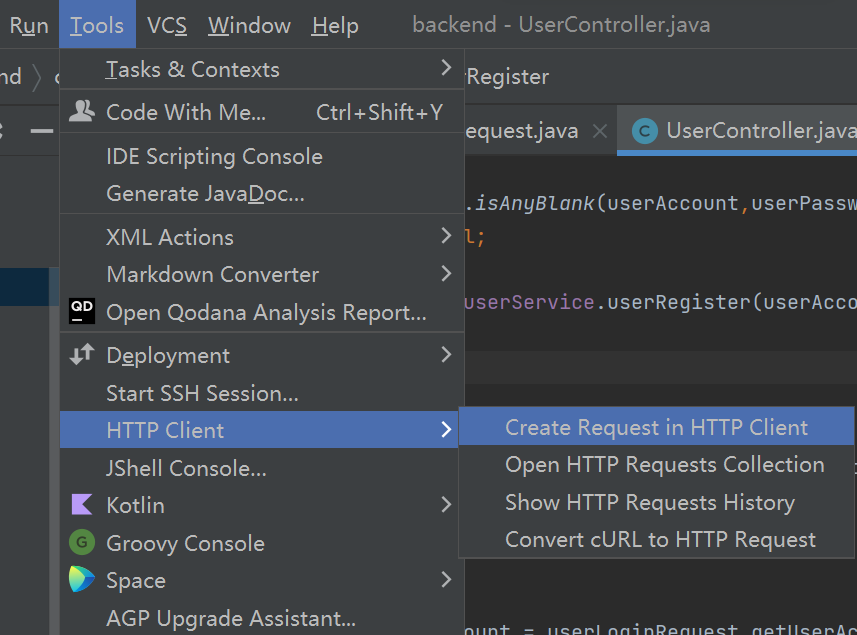
Task: Click the Deployment arrows icon
Action: 82,355
